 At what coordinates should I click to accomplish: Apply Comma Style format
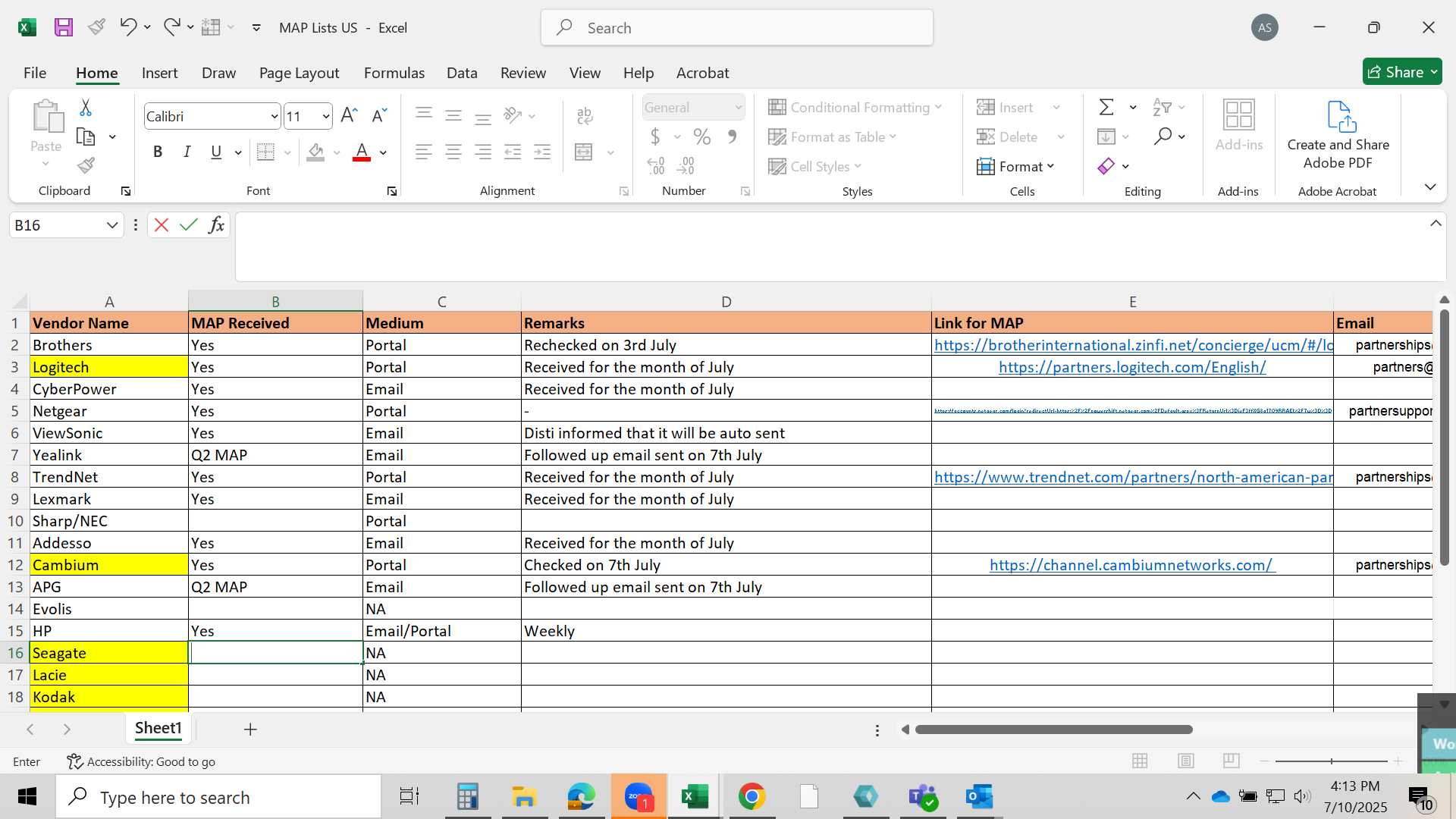[x=732, y=136]
